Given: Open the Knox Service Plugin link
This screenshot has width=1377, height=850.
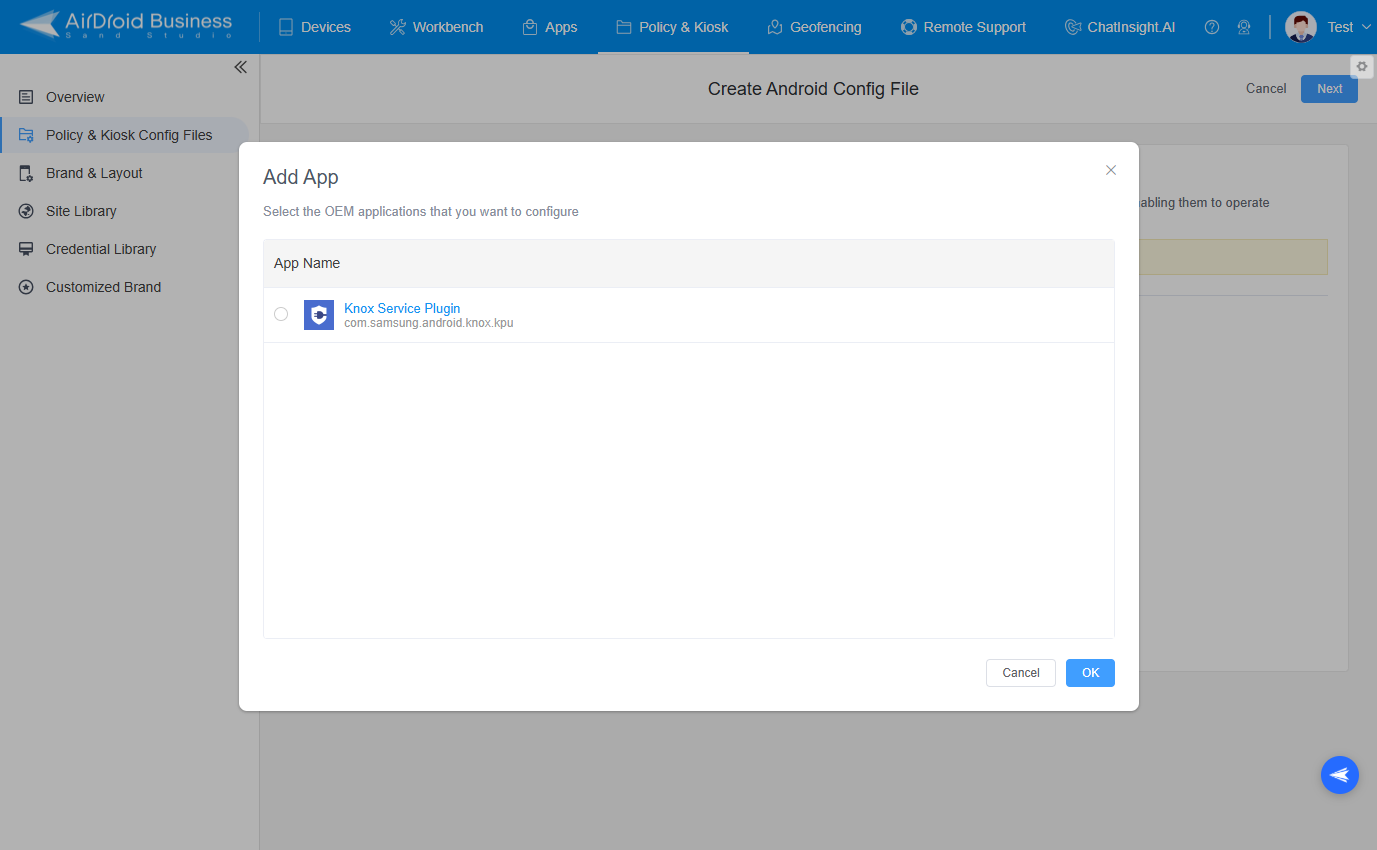Looking at the screenshot, I should (402, 308).
